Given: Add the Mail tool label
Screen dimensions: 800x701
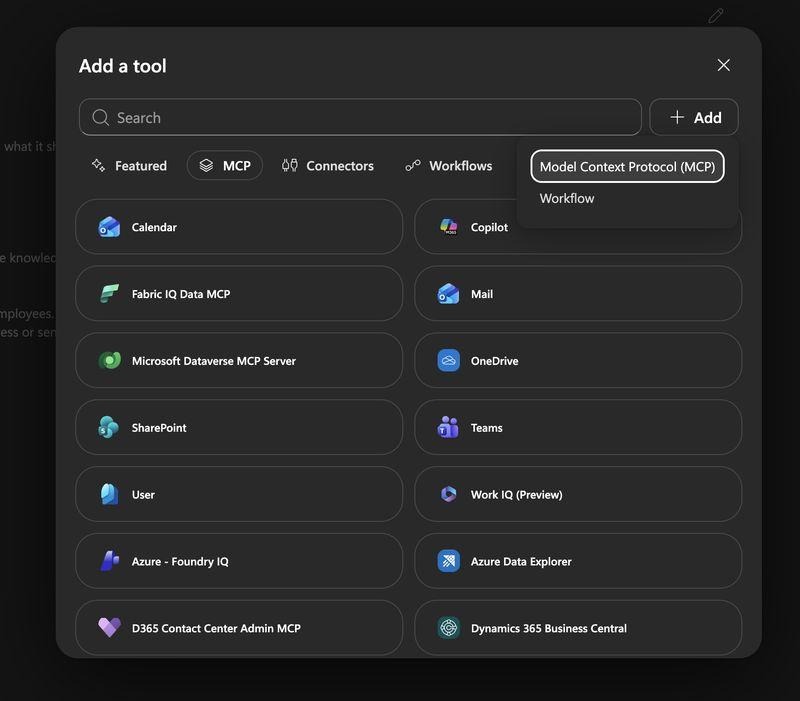Looking at the screenshot, I should click(x=482, y=294).
